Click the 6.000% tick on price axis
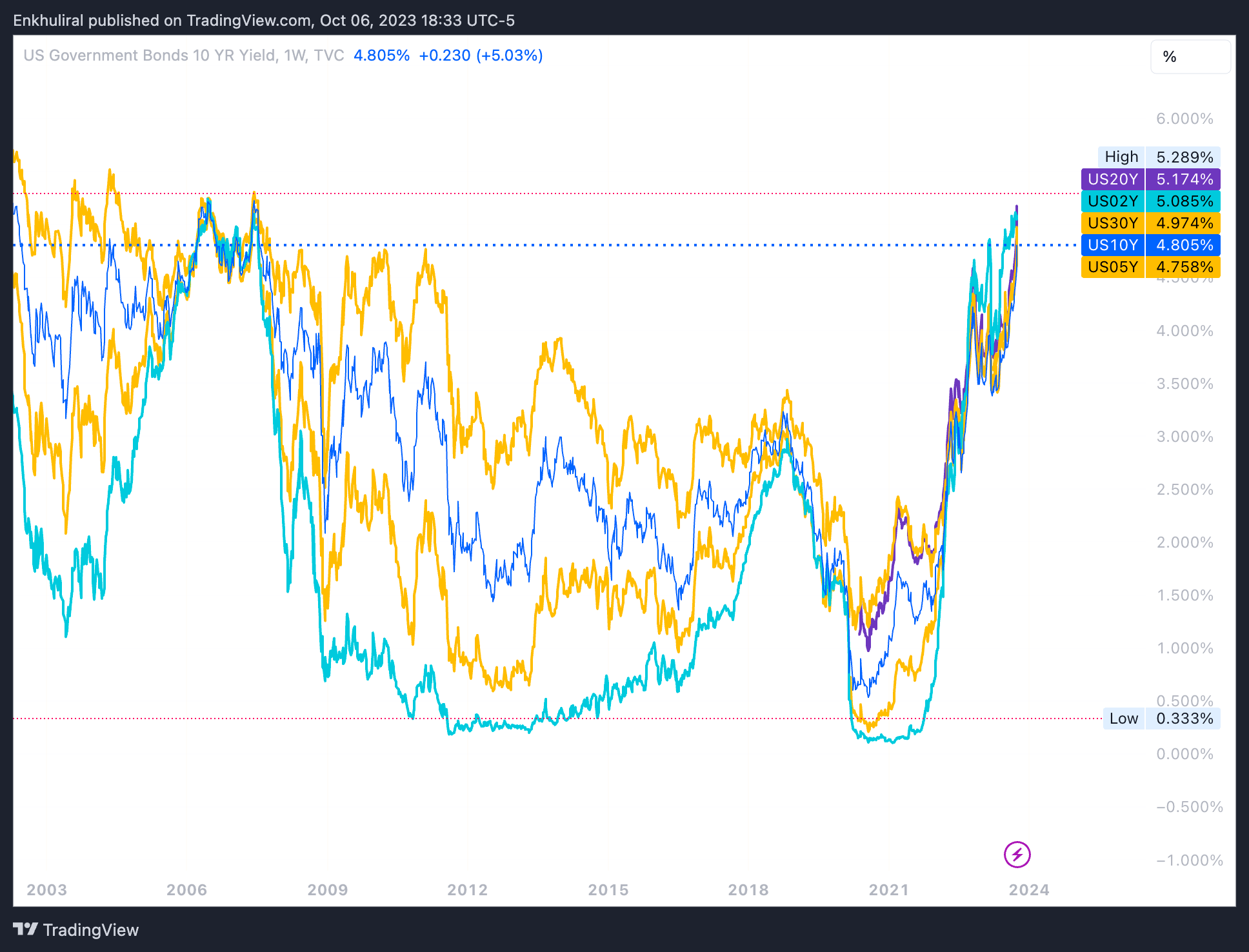 (1184, 119)
